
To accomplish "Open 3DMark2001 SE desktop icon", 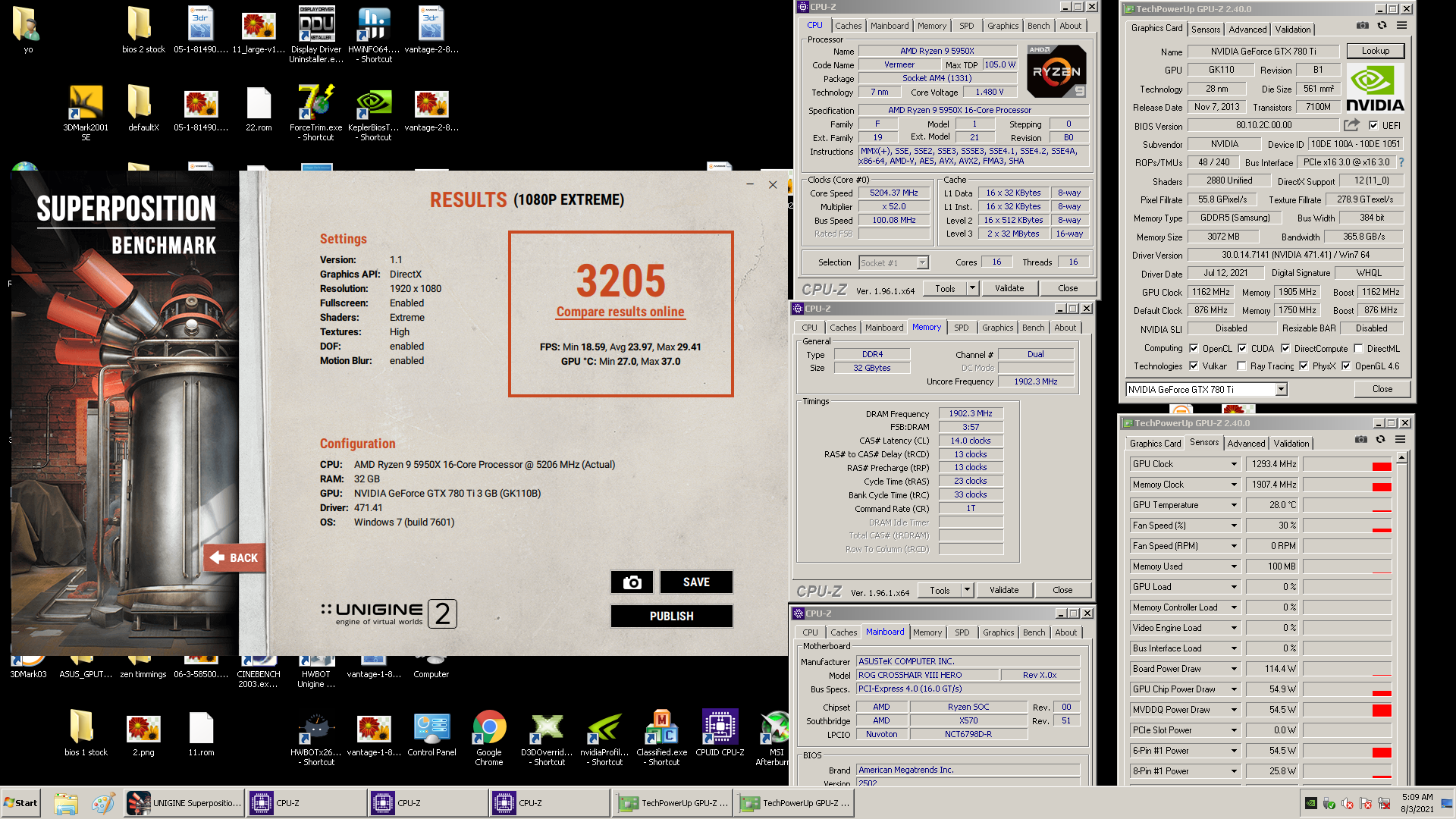I will 86,112.
